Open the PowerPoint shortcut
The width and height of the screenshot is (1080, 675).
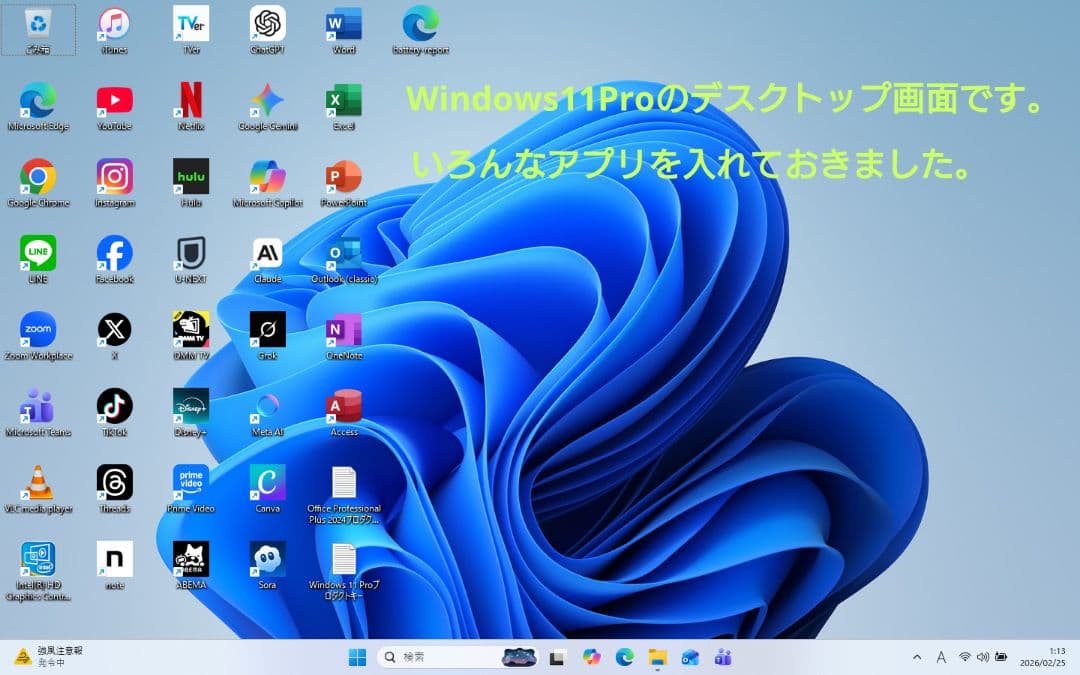tap(344, 183)
